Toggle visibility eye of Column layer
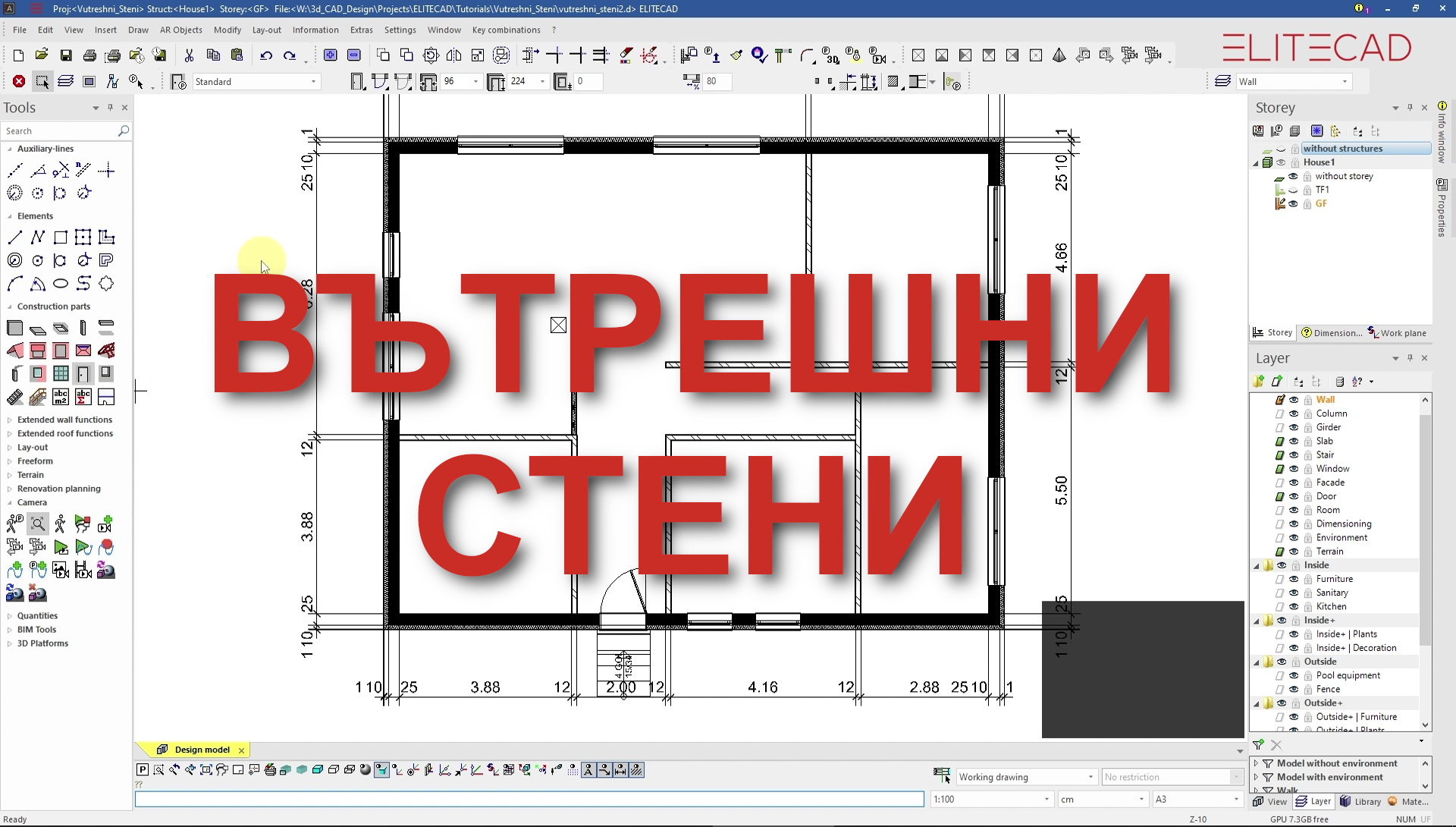This screenshot has width=1456, height=827. coord(1294,413)
